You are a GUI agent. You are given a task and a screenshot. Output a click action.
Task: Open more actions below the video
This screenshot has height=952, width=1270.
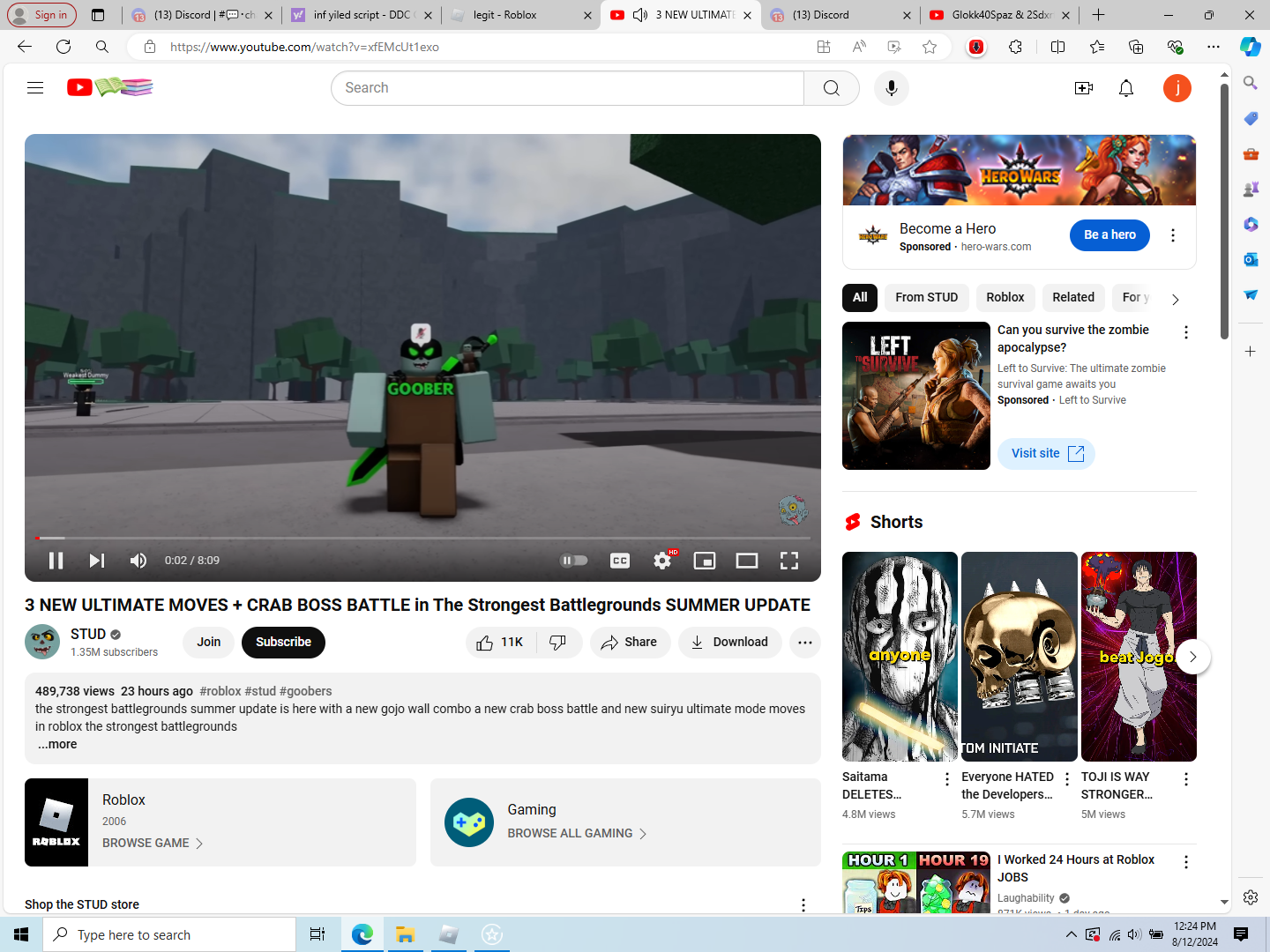pyautogui.click(x=805, y=643)
